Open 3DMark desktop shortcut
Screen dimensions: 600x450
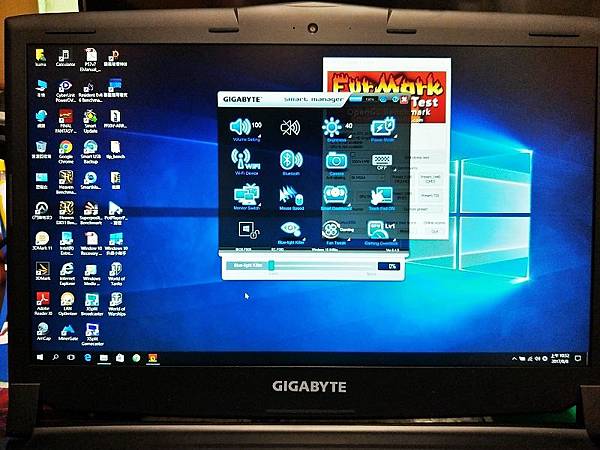coord(42,271)
